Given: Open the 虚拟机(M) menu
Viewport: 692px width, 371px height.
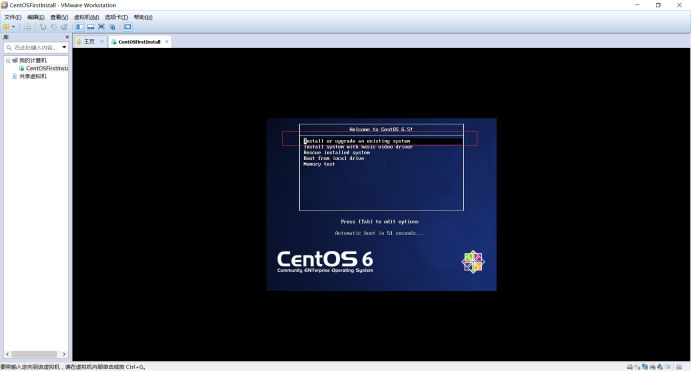Looking at the screenshot, I should pos(86,17).
